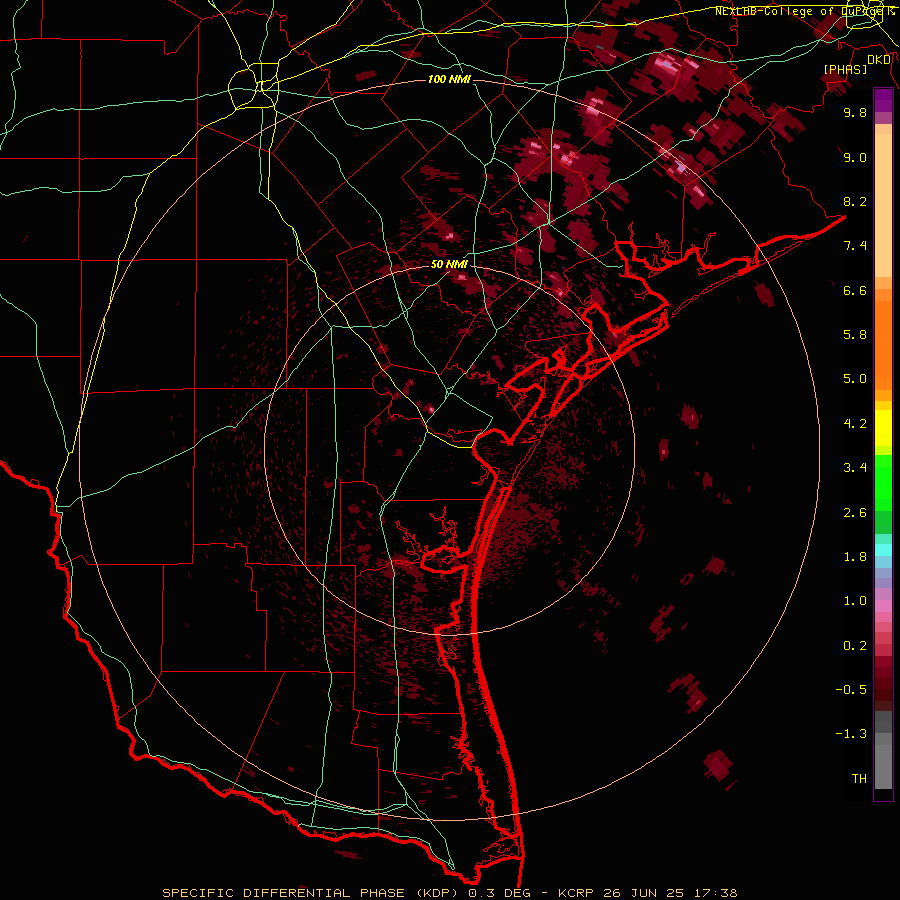Select the 5.8 value on the scale
Viewport: 900px width, 900px height.
[855, 335]
